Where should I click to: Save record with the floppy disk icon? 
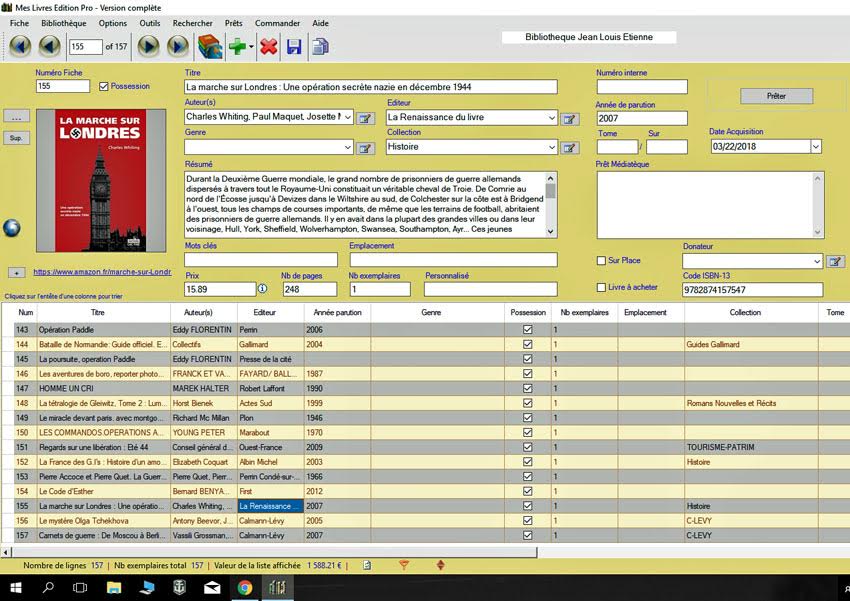tap(294, 46)
